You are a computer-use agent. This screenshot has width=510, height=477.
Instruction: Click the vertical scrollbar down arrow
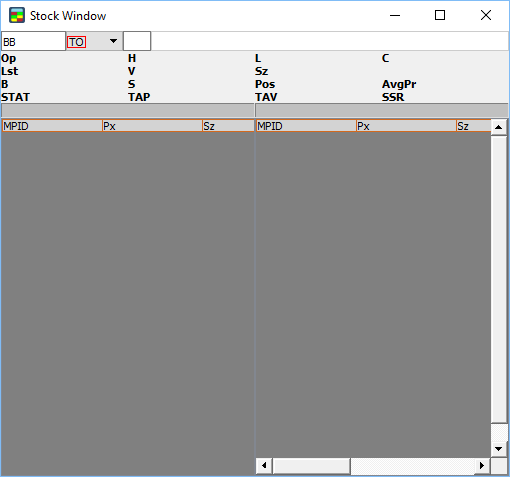[499, 449]
